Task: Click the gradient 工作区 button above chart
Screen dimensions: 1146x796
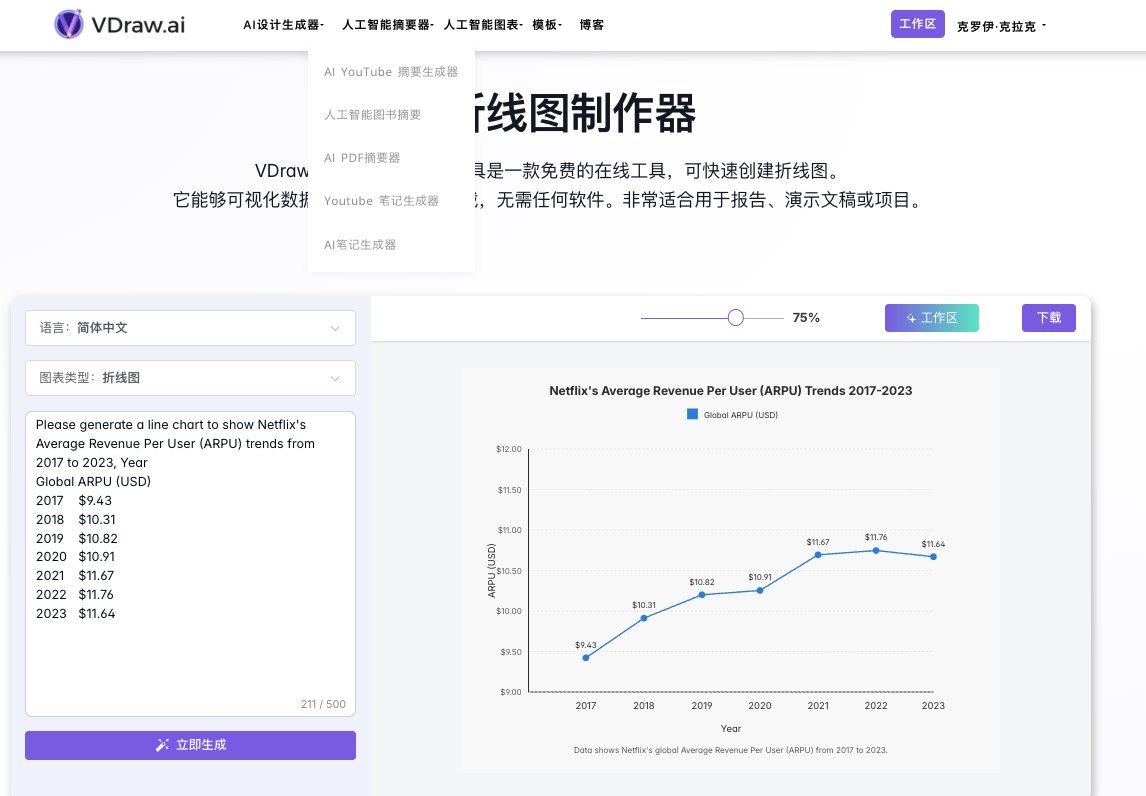Action: 931,318
